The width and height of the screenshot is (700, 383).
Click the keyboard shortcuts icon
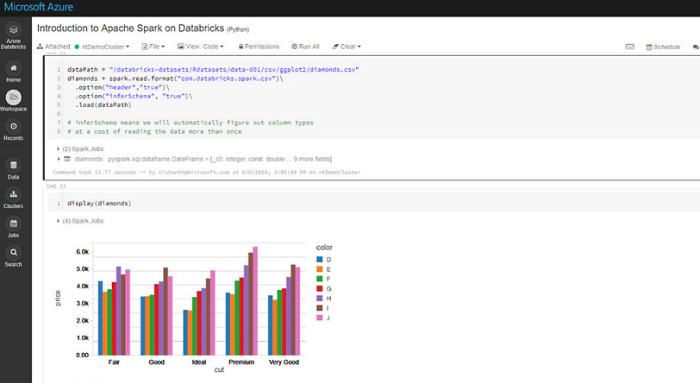tap(629, 46)
